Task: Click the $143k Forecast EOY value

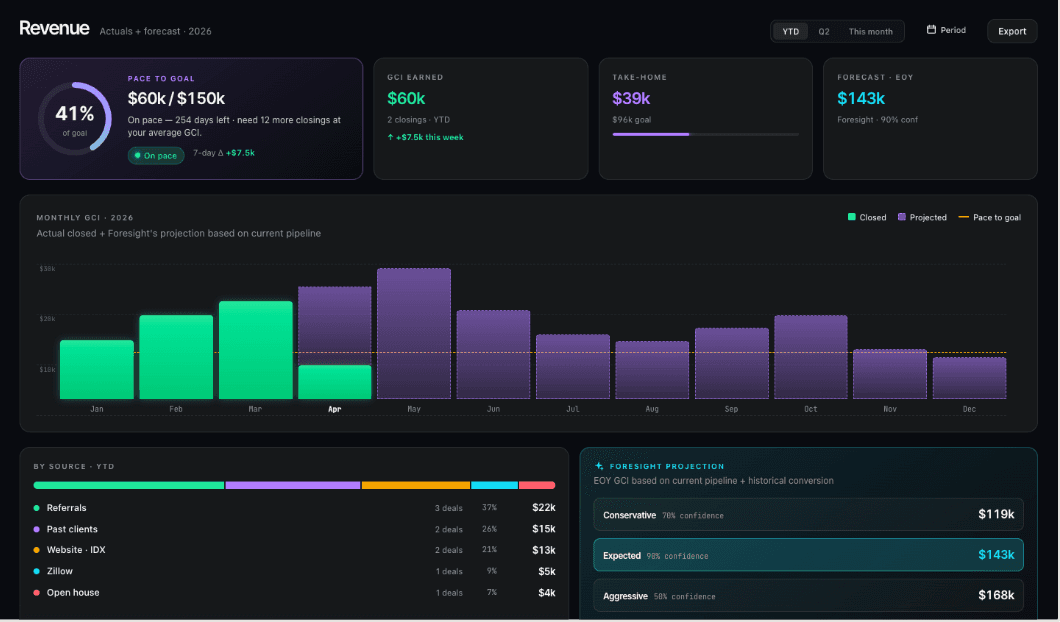Action: [x=861, y=99]
